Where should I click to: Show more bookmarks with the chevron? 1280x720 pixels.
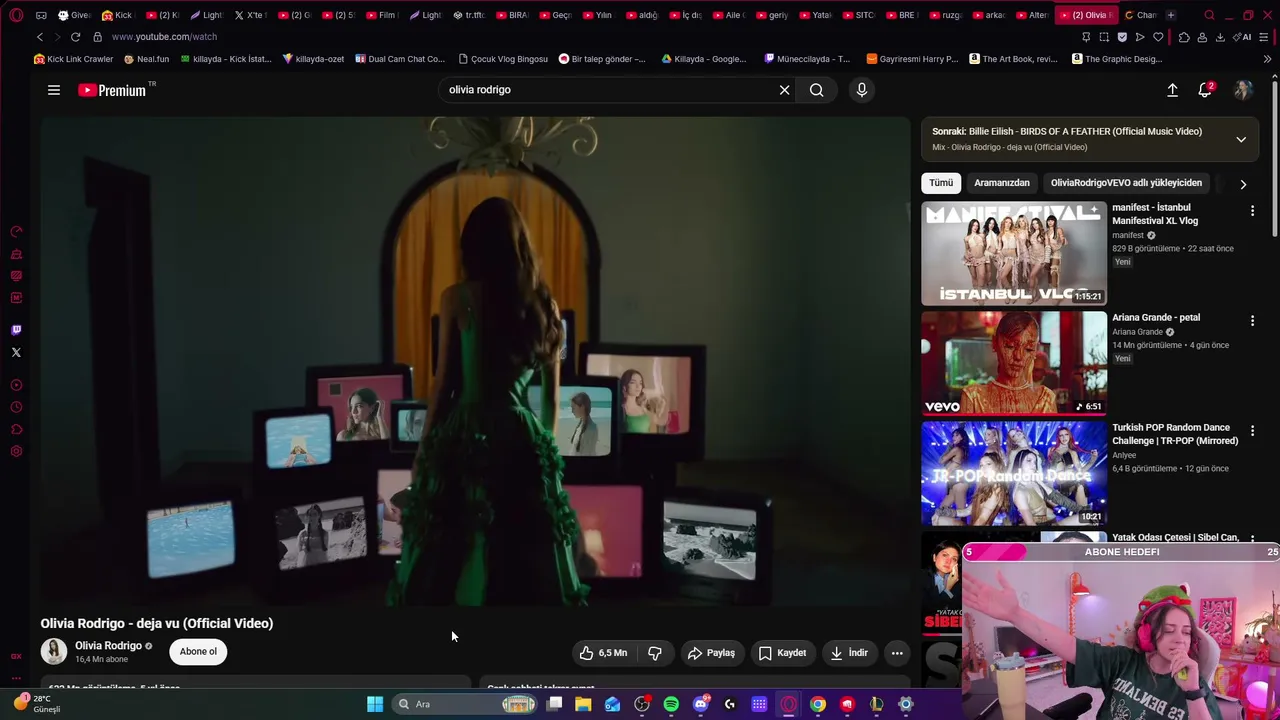pyautogui.click(x=1267, y=59)
